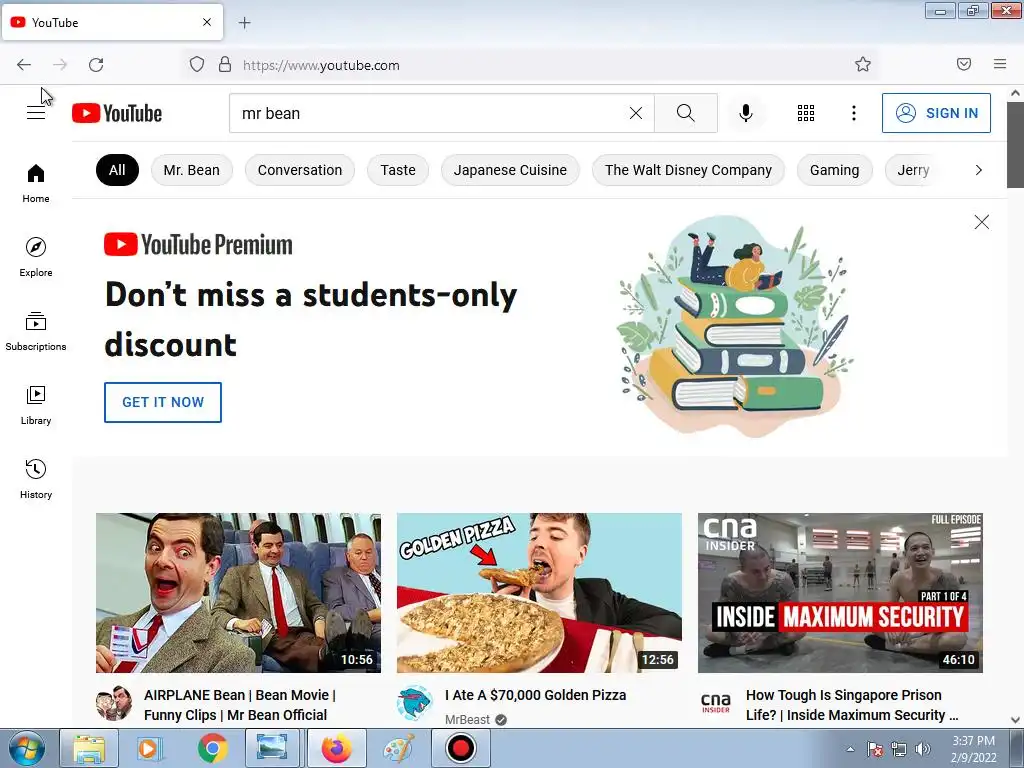
Task: Open the YouTube hamburger guide menu
Action: [x=36, y=113]
